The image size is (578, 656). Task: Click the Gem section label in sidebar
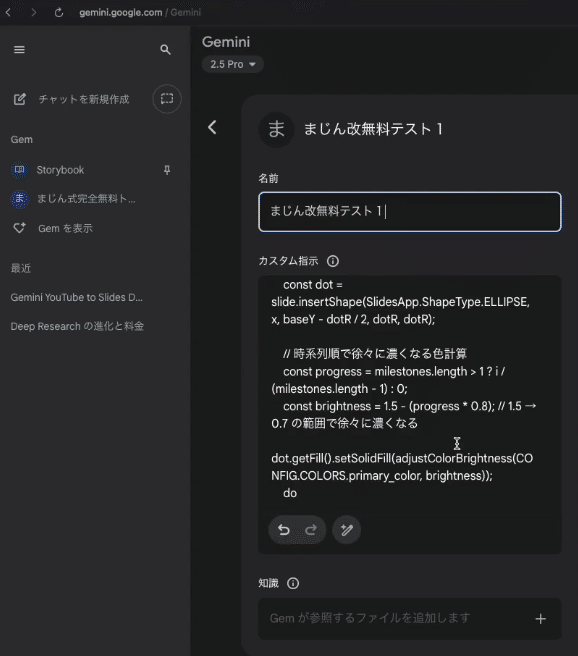22,140
